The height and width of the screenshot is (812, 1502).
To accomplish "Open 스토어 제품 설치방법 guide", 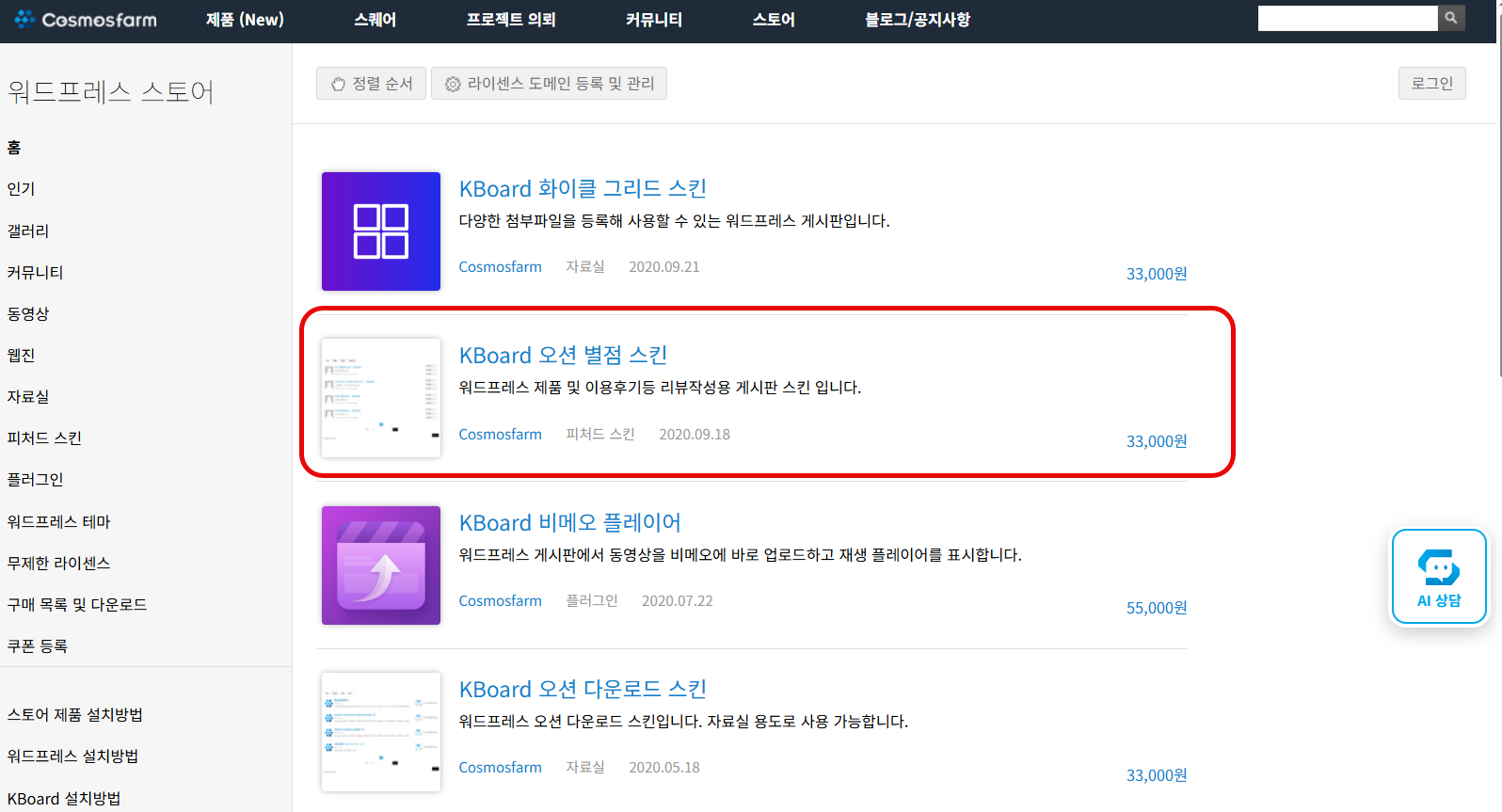I will [x=75, y=714].
